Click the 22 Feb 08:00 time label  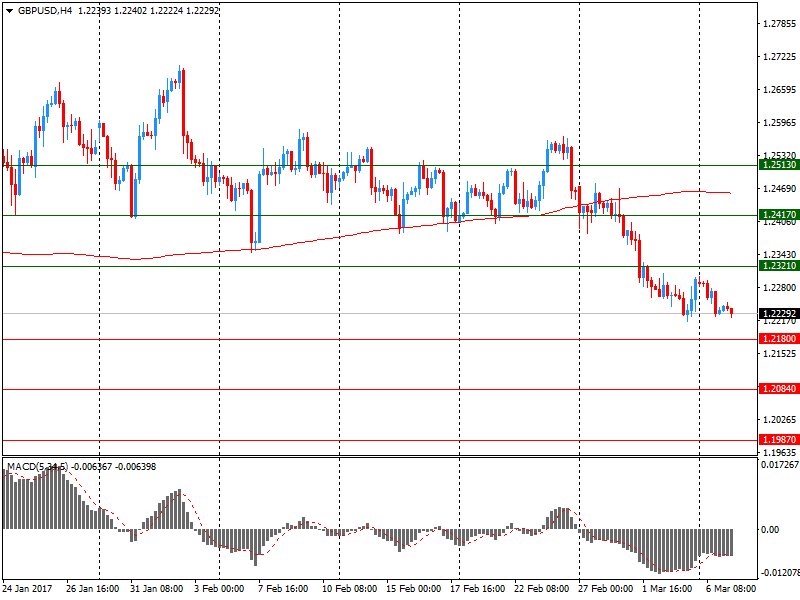pyautogui.click(x=541, y=588)
